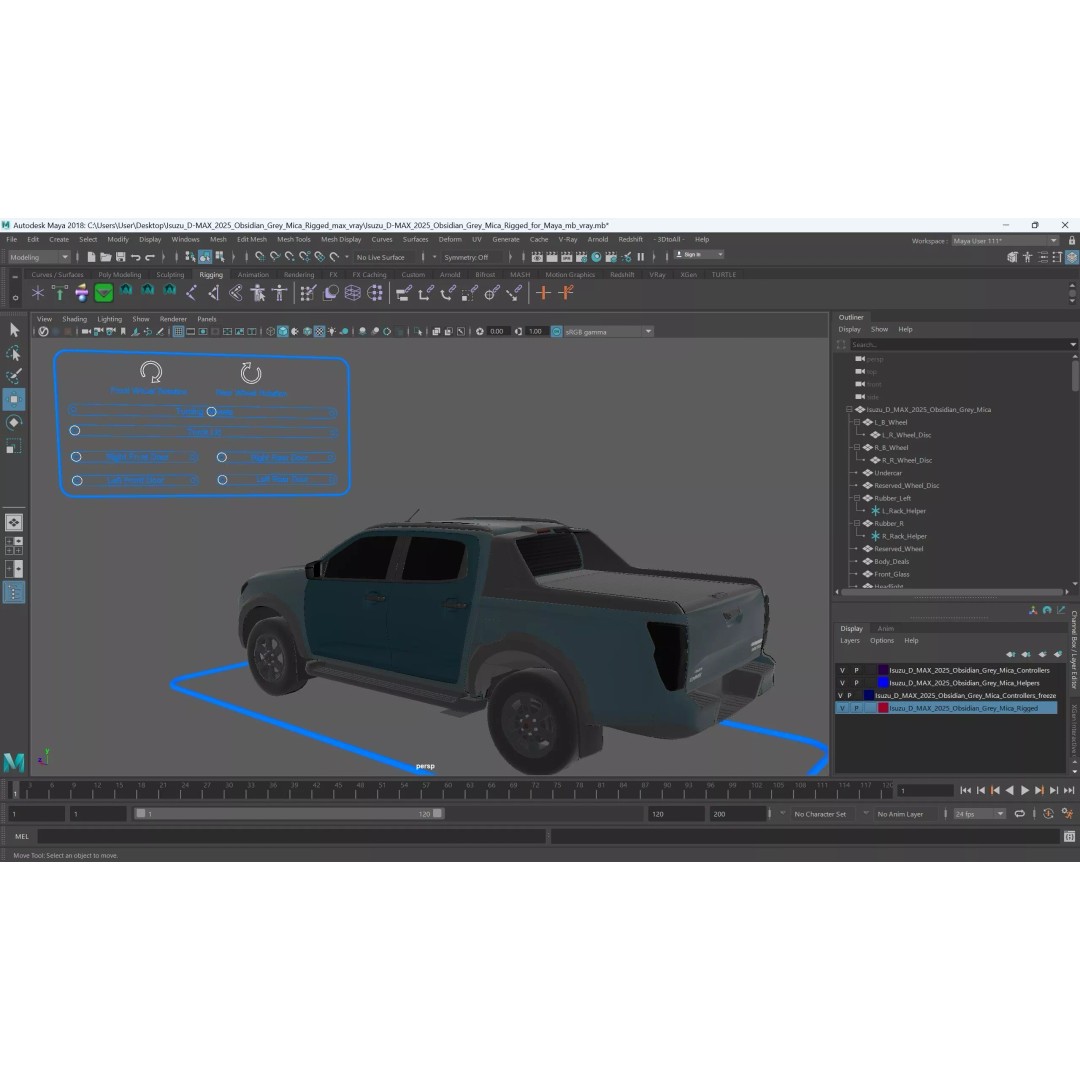Viewport: 1080px width, 1080px height.
Task: Open the Mesh Tools menu
Action: pos(293,240)
